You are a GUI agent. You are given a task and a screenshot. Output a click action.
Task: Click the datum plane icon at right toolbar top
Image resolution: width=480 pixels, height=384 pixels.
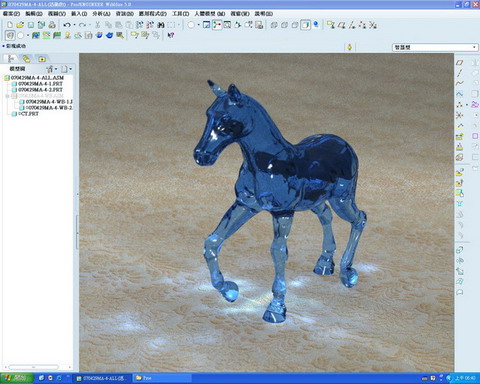pos(460,62)
